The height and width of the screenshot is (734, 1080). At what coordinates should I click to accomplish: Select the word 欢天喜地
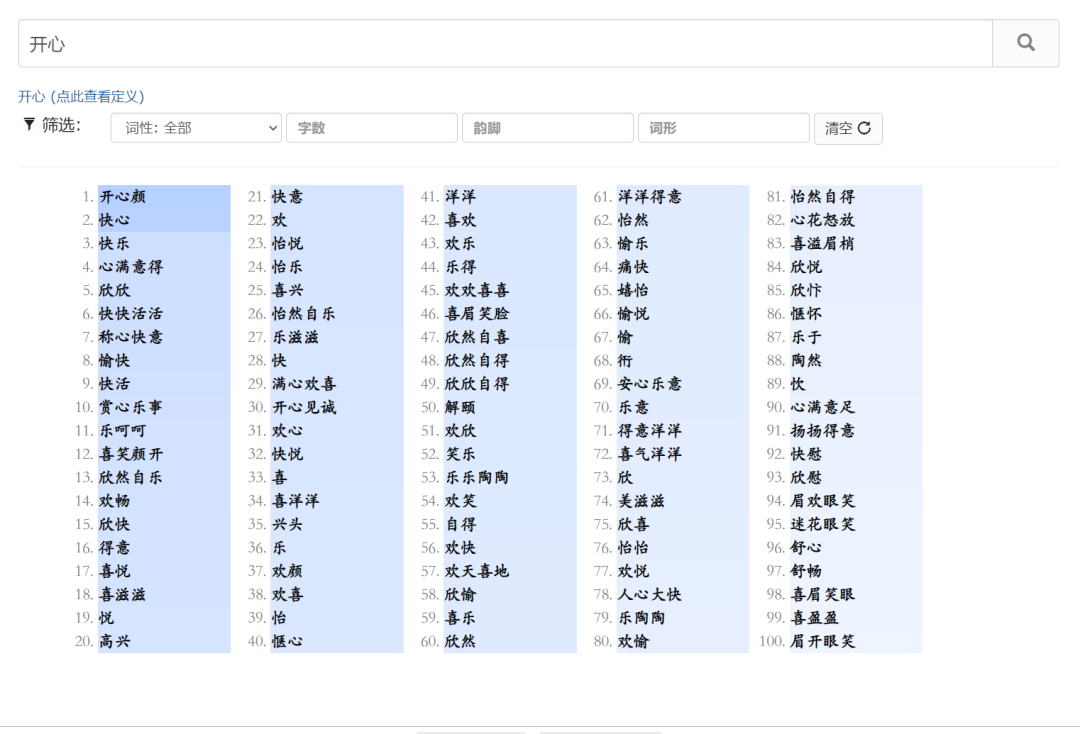(477, 572)
